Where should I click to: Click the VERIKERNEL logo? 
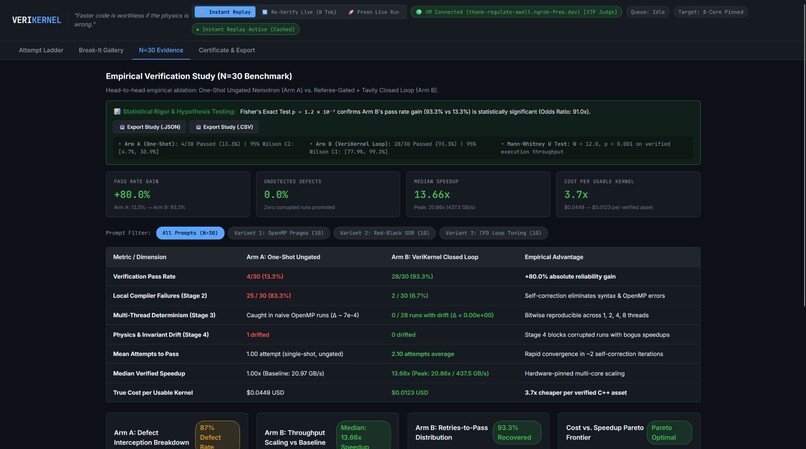coord(36,20)
